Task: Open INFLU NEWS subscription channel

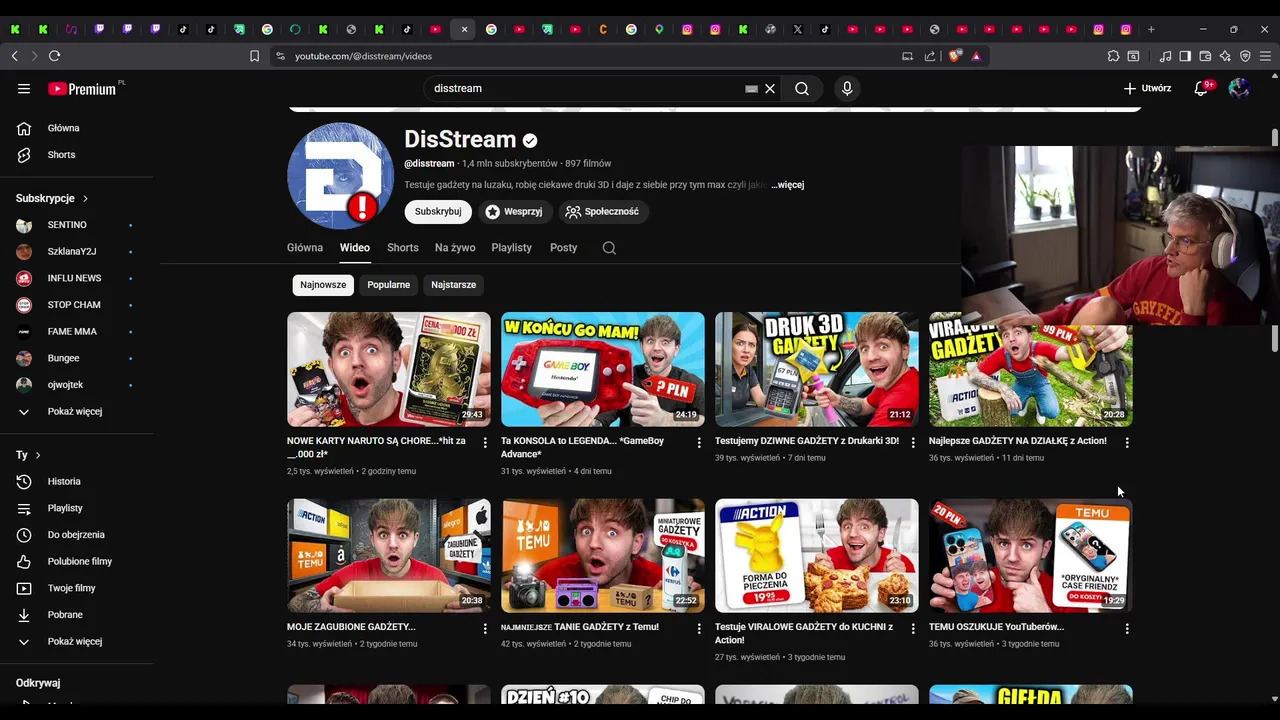Action: click(76, 278)
